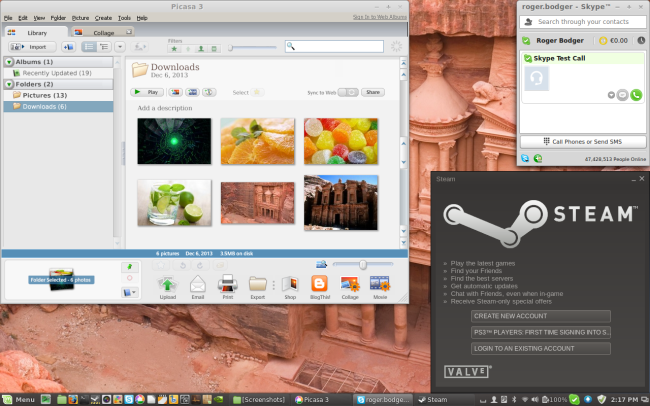Screen dimensions: 650x406
Task: Create a Collage from bottom toolbar
Action: pyautogui.click(x=350, y=284)
